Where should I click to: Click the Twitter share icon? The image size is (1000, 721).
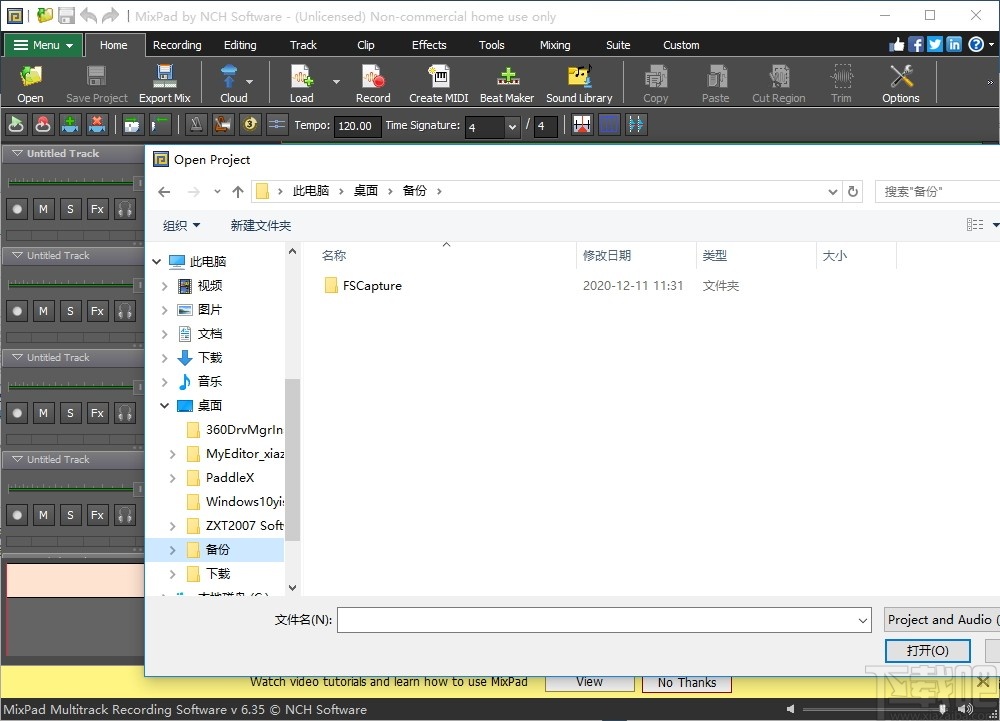pyautogui.click(x=935, y=44)
